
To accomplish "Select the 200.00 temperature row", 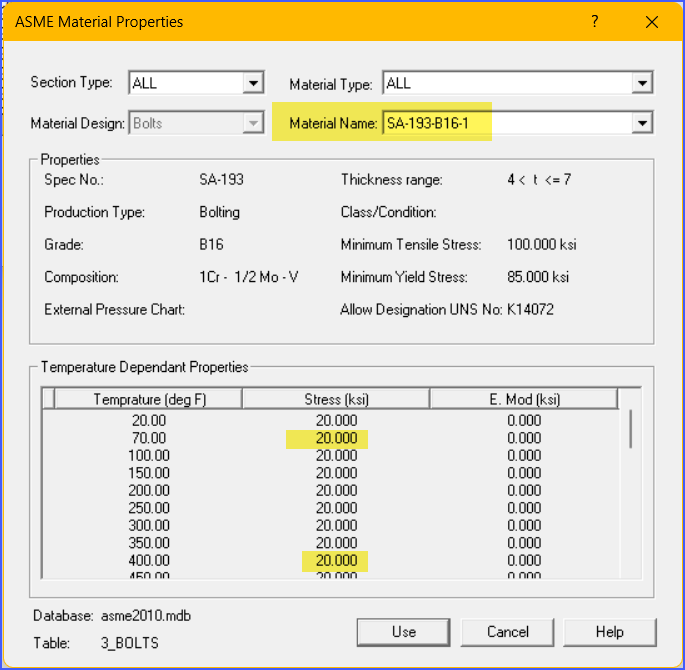I will tap(331, 490).
